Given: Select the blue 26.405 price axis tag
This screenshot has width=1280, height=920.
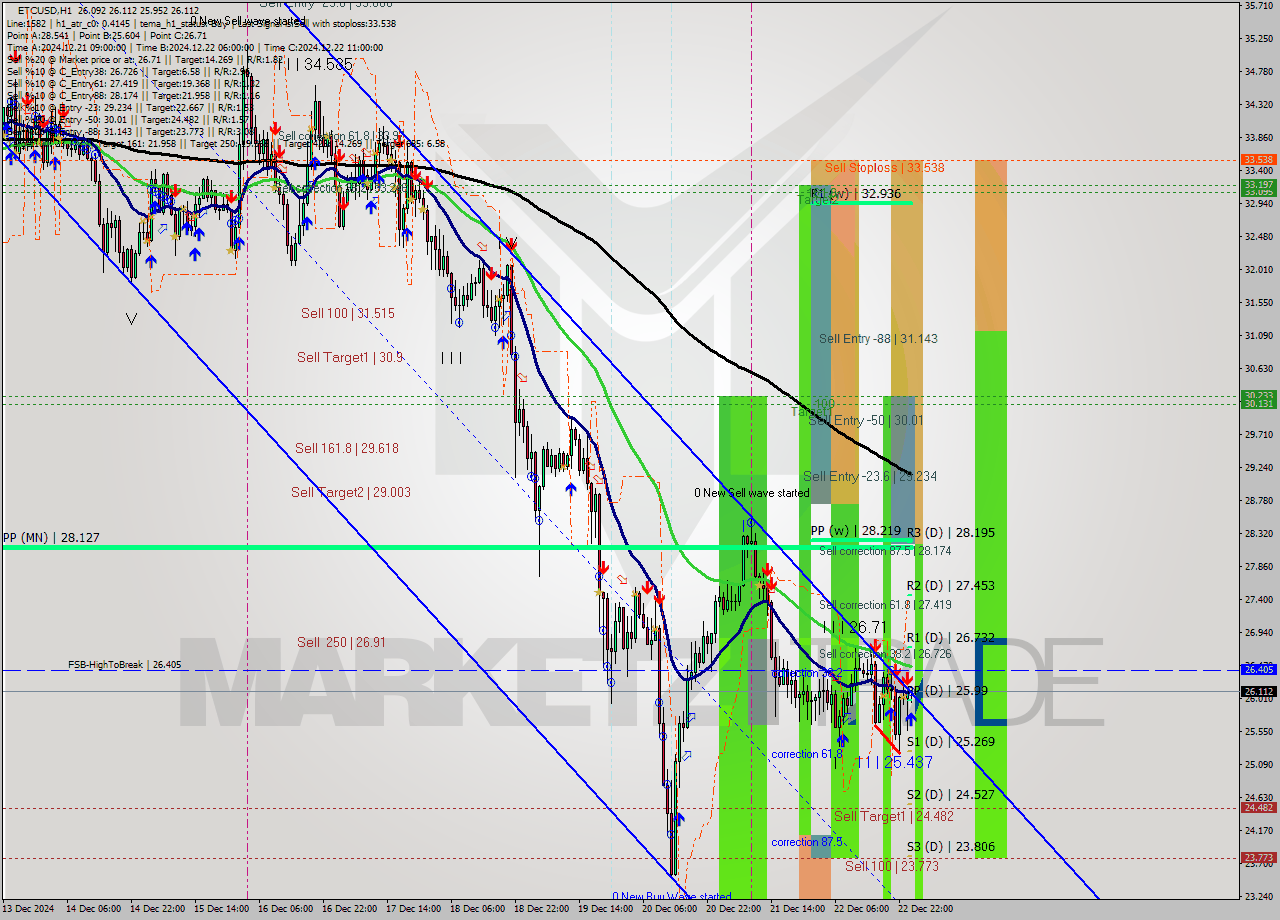Looking at the screenshot, I should tap(1258, 670).
